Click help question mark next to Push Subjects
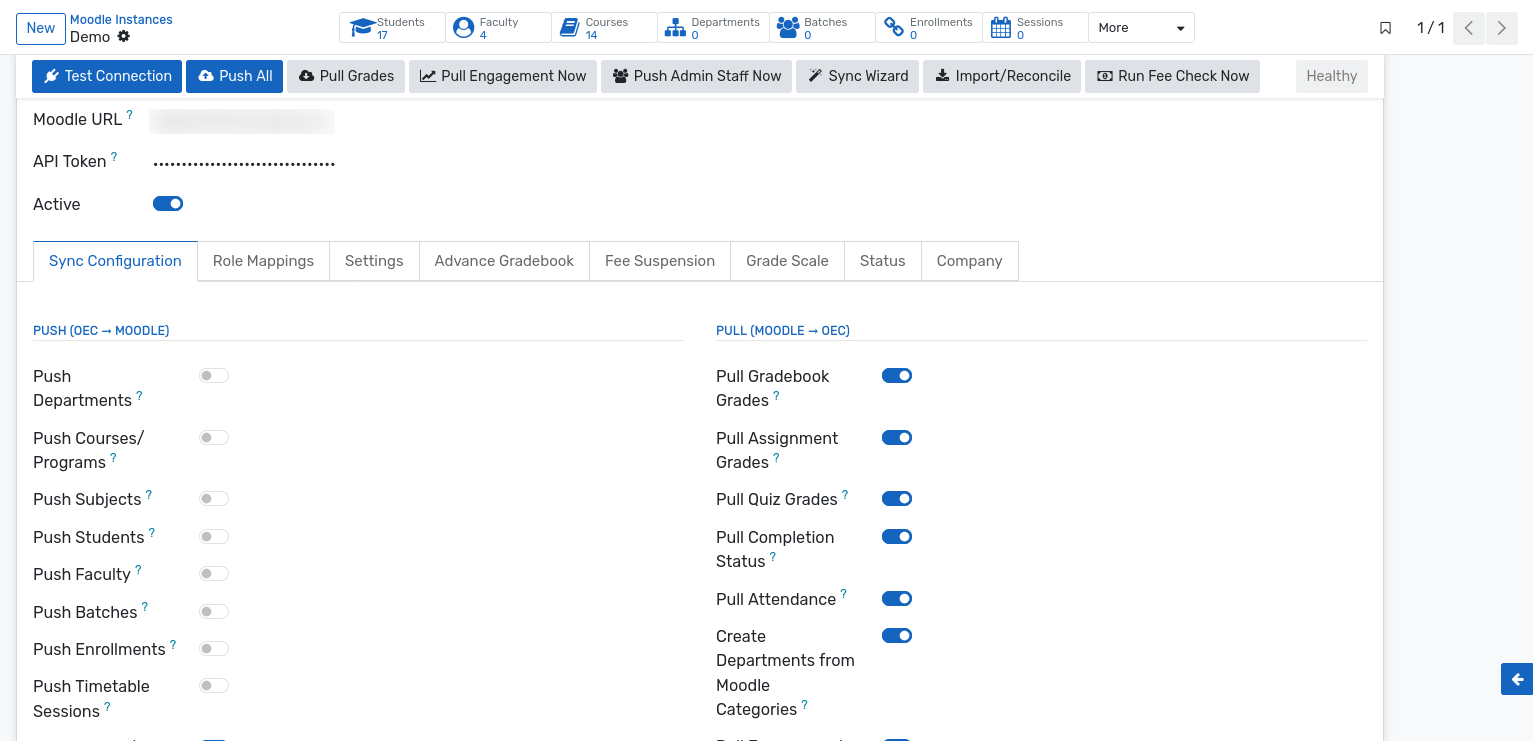 point(149,495)
